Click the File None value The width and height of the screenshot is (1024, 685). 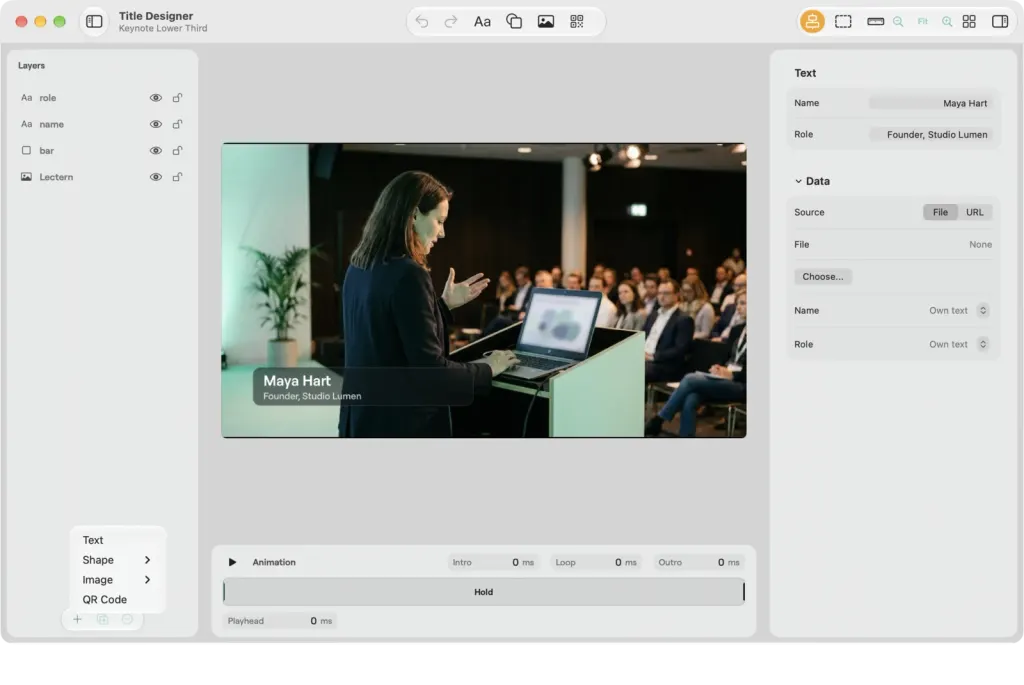[x=980, y=244]
